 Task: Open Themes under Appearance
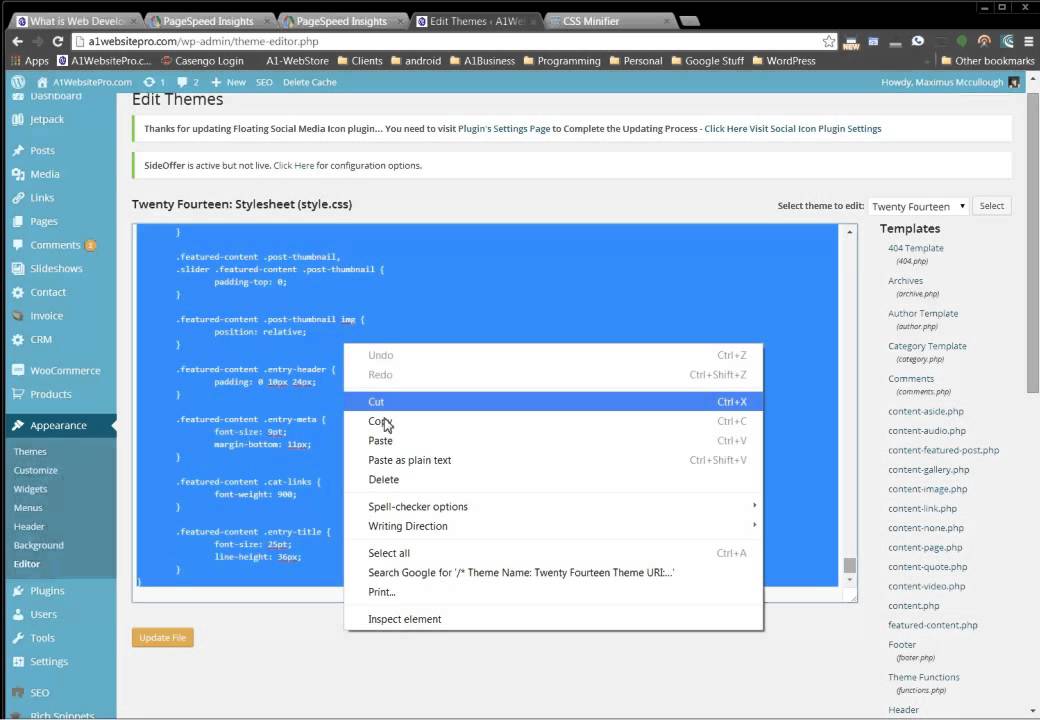30,451
